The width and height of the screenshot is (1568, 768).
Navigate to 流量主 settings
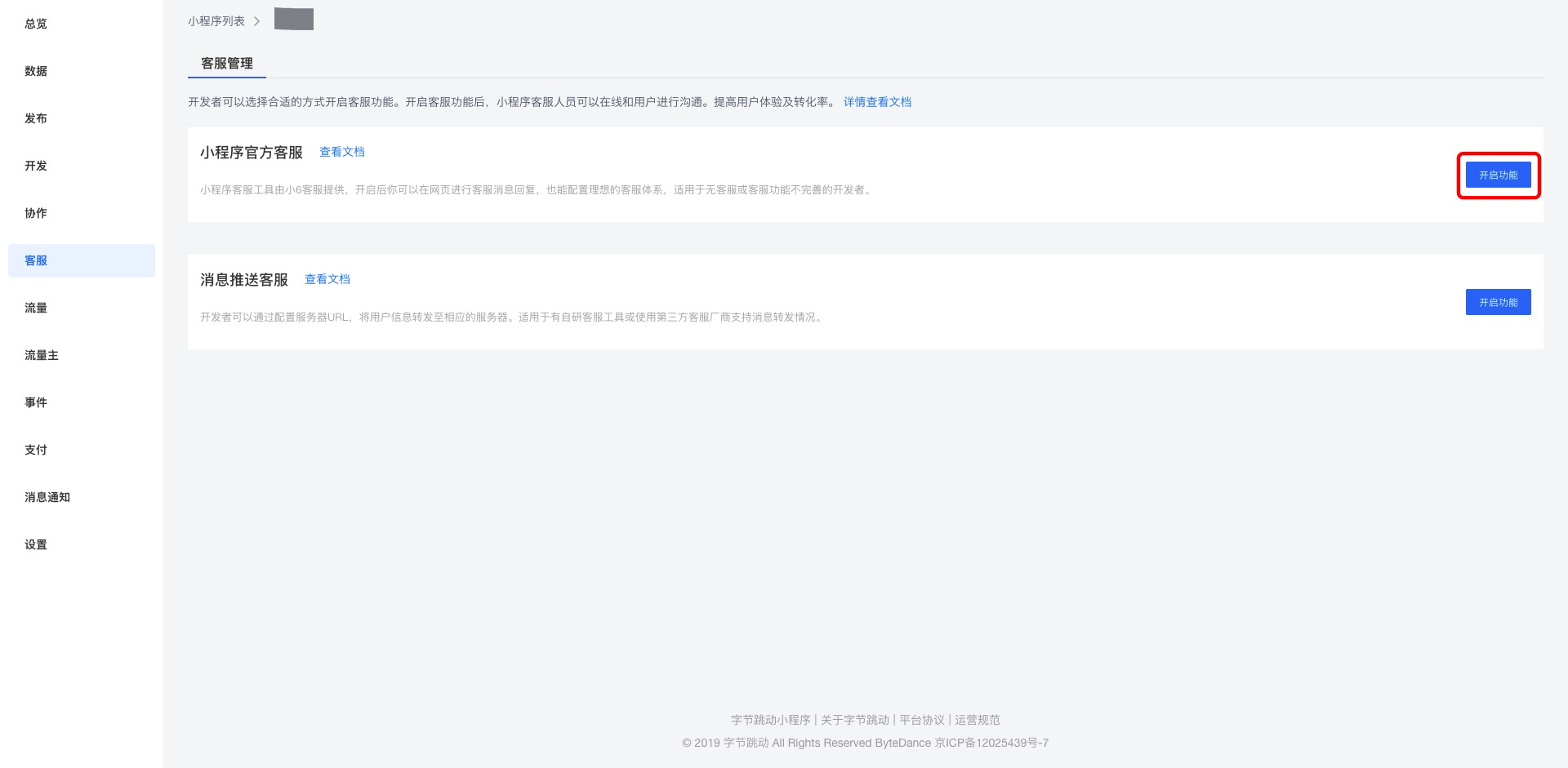[41, 355]
